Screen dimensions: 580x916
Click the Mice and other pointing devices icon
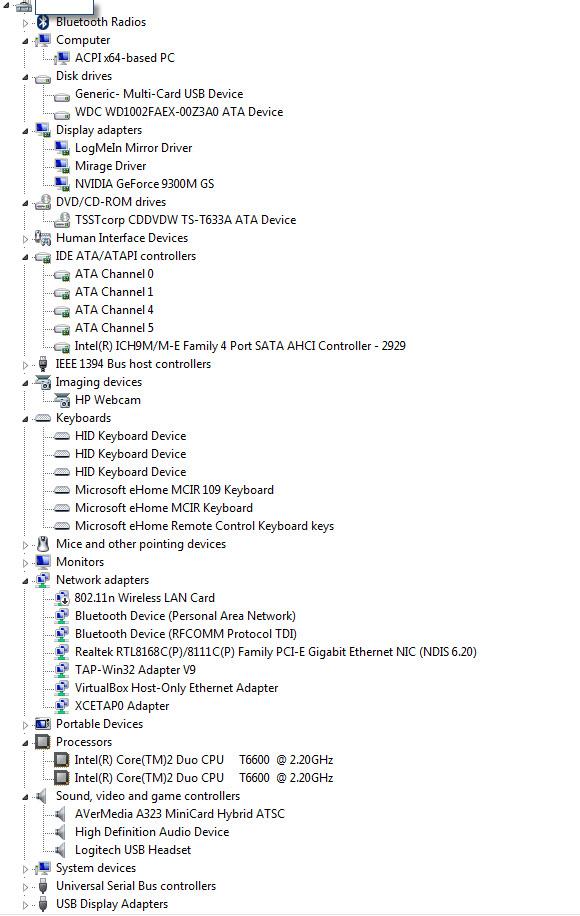pyautogui.click(x=43, y=544)
